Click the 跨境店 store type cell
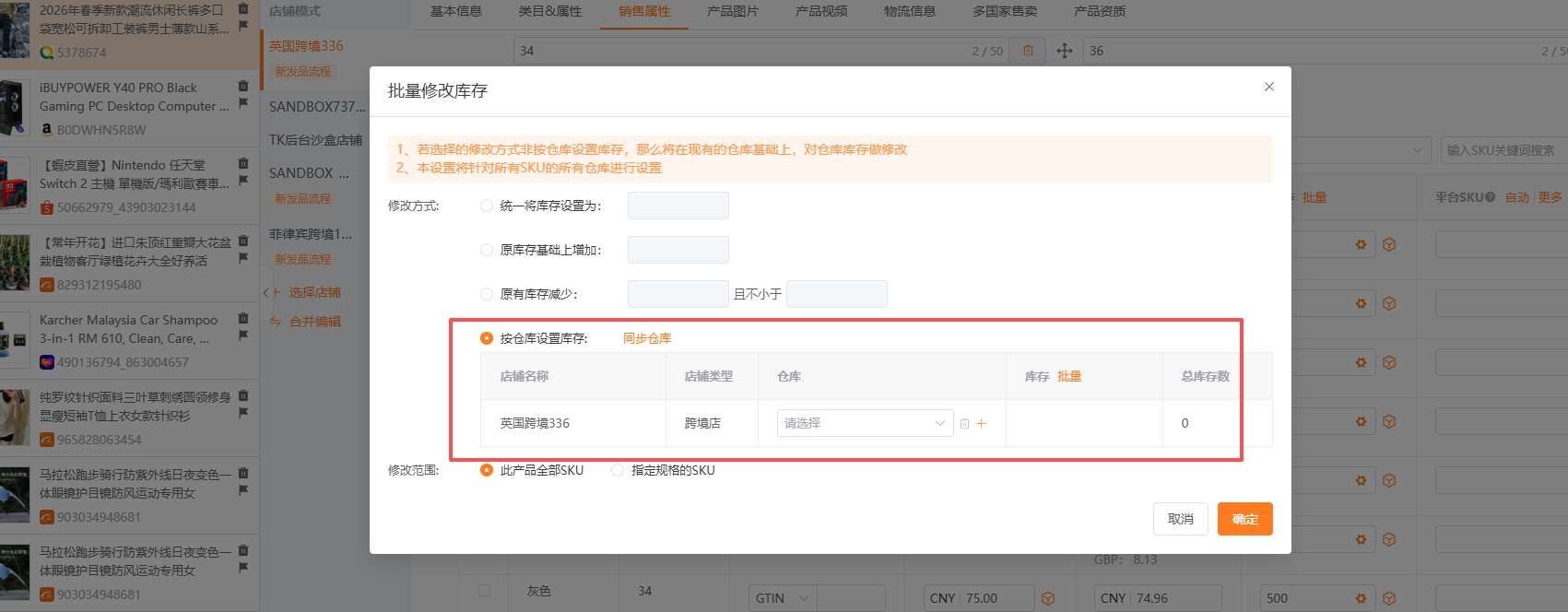1568x612 pixels. pyautogui.click(x=702, y=423)
